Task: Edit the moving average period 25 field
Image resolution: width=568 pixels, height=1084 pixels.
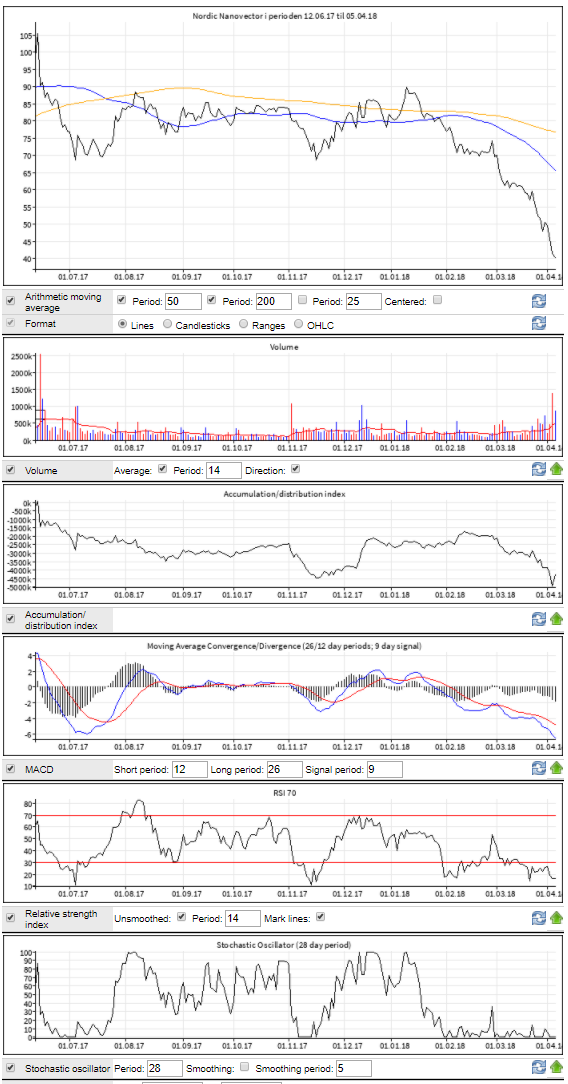Action: click(363, 301)
